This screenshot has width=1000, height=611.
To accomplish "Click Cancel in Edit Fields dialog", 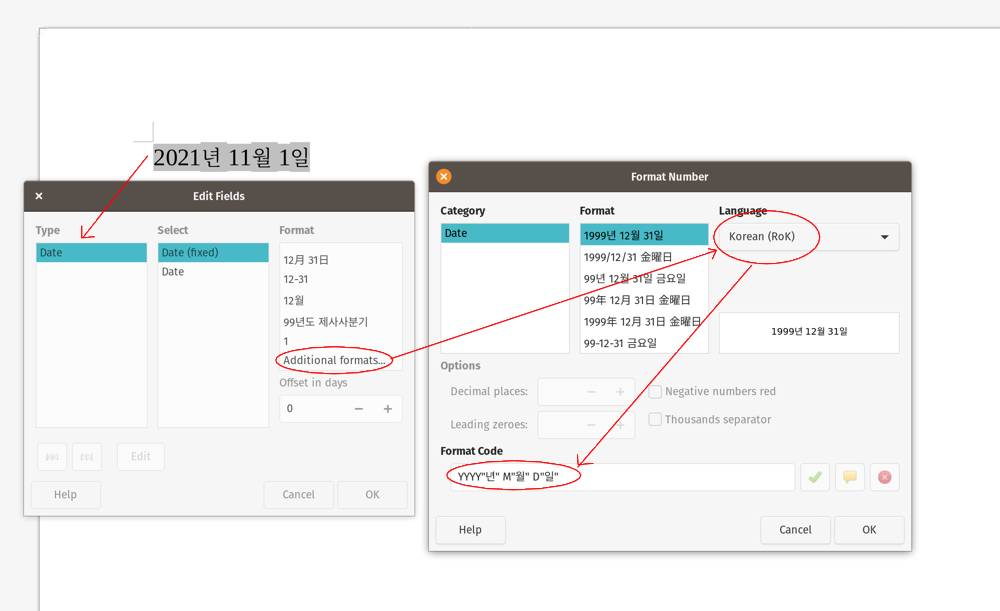I will pyautogui.click(x=298, y=495).
